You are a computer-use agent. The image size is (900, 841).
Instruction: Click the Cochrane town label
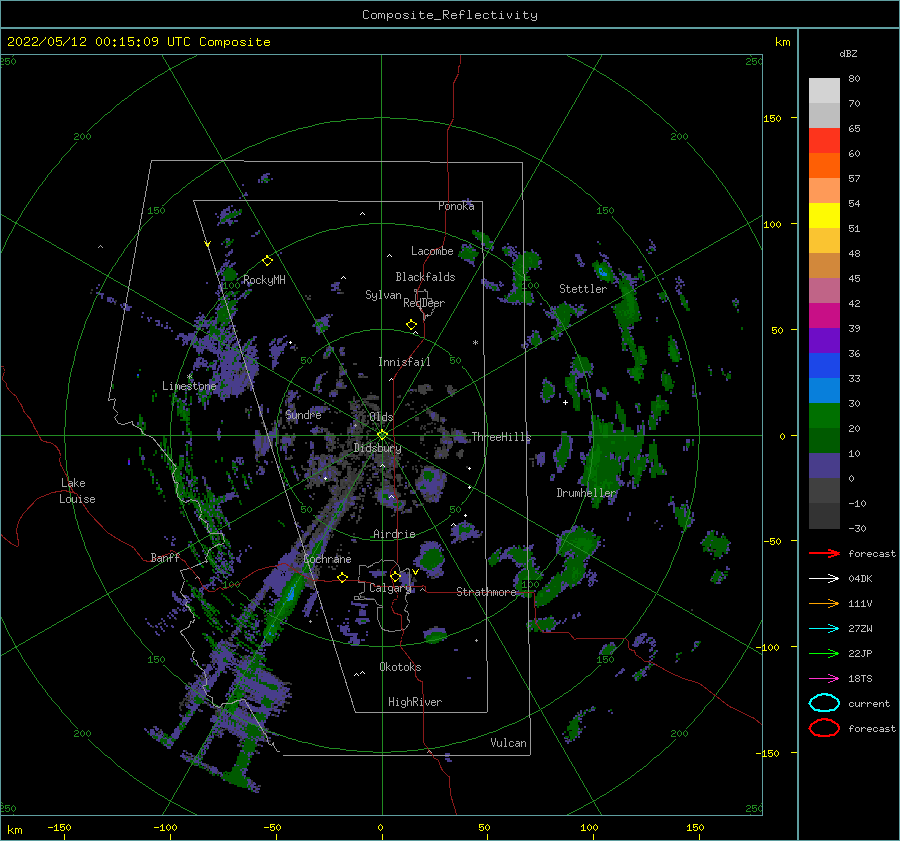click(327, 559)
